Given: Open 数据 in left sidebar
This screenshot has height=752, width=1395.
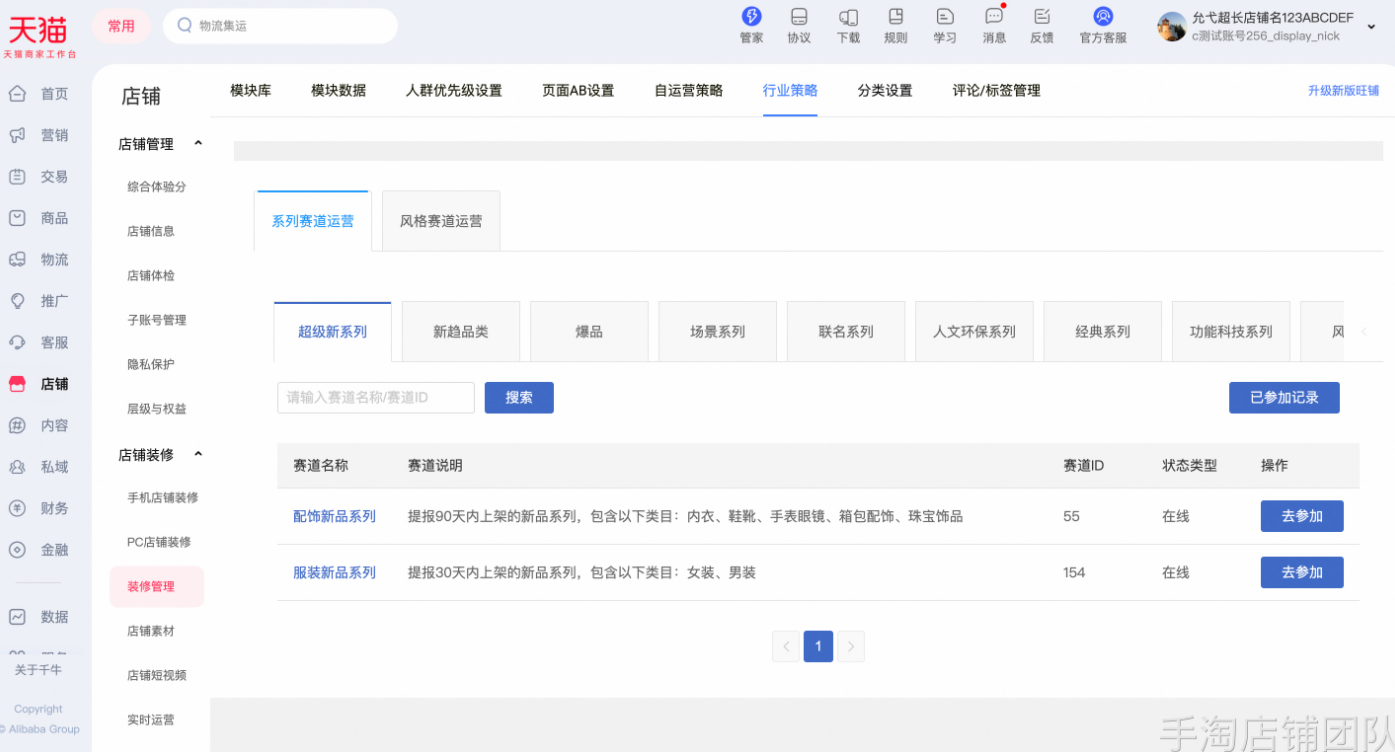Looking at the screenshot, I should pyautogui.click(x=39, y=617).
